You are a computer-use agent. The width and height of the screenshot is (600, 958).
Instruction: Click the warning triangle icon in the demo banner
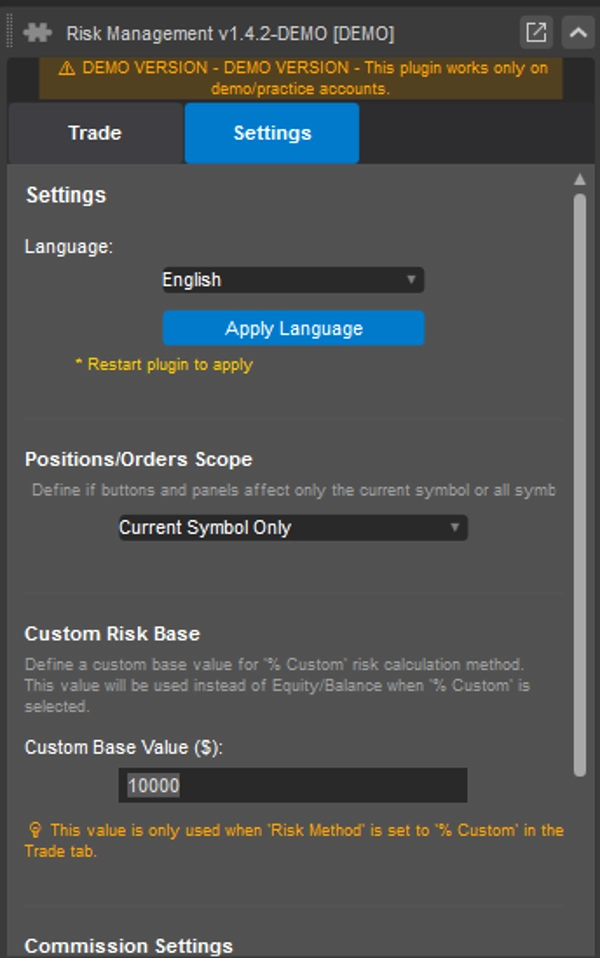click(67, 68)
